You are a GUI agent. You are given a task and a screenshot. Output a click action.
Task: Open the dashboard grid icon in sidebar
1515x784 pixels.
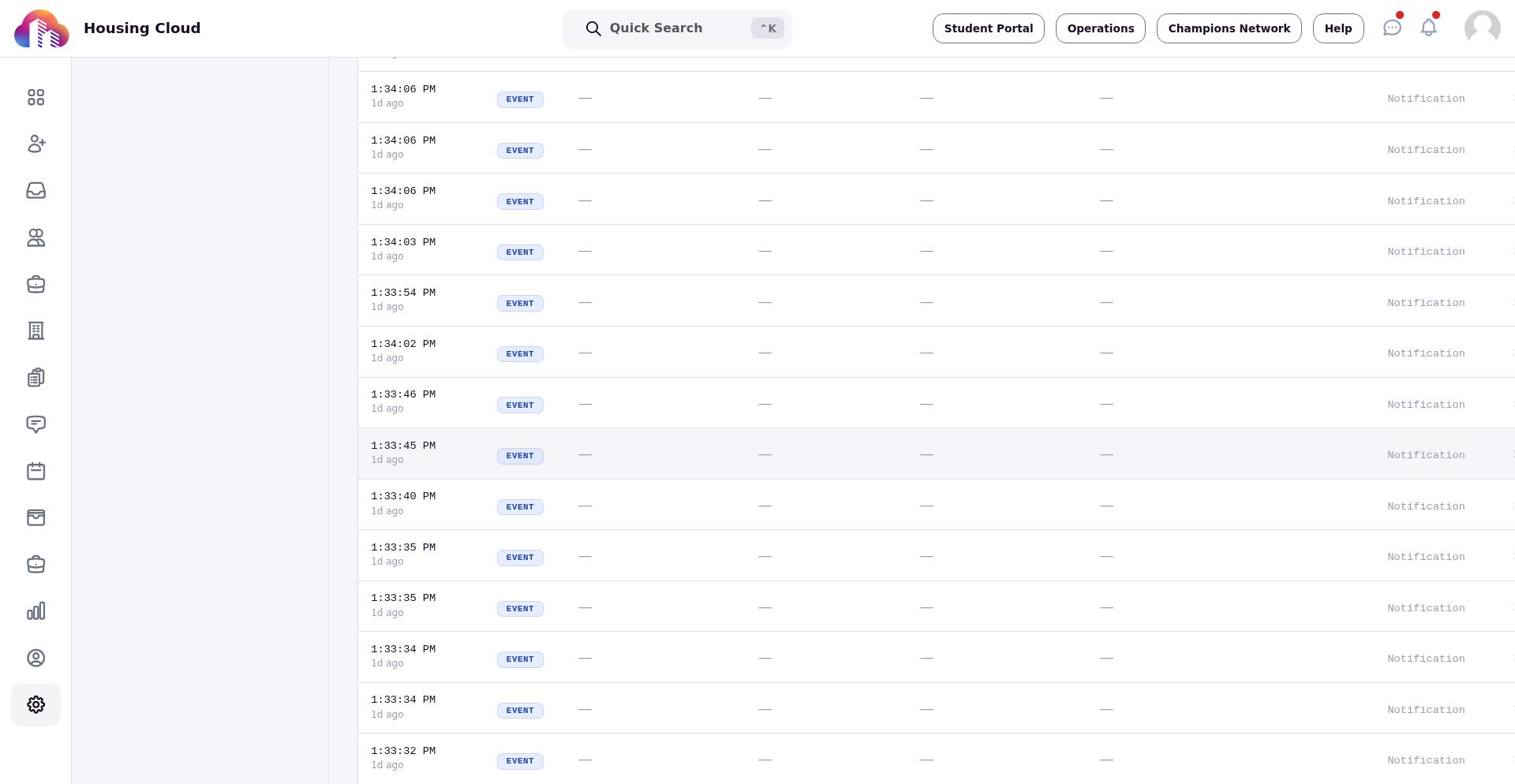pyautogui.click(x=36, y=97)
